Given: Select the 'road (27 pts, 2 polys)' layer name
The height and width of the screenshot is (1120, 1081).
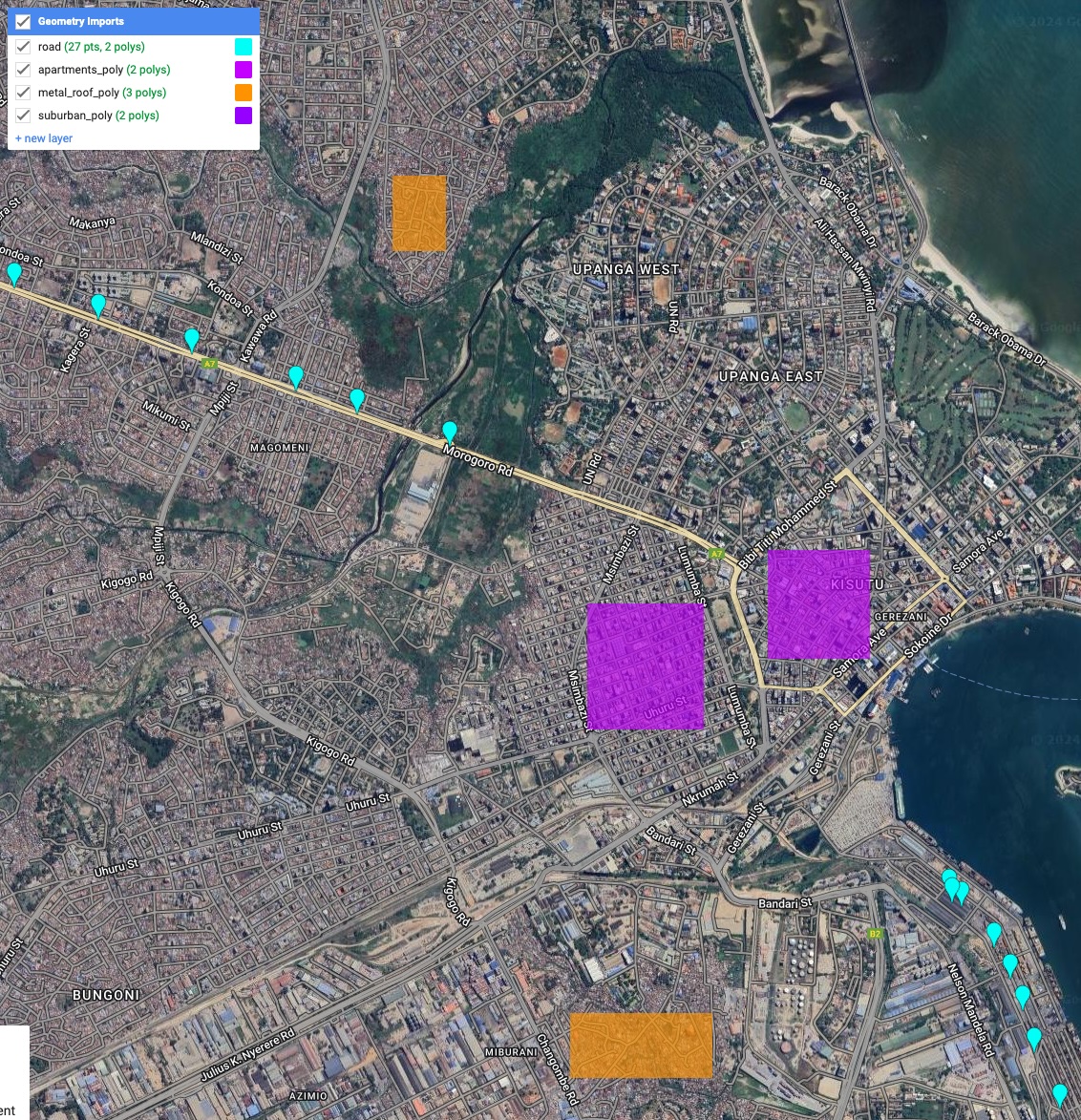Looking at the screenshot, I should click(x=92, y=47).
